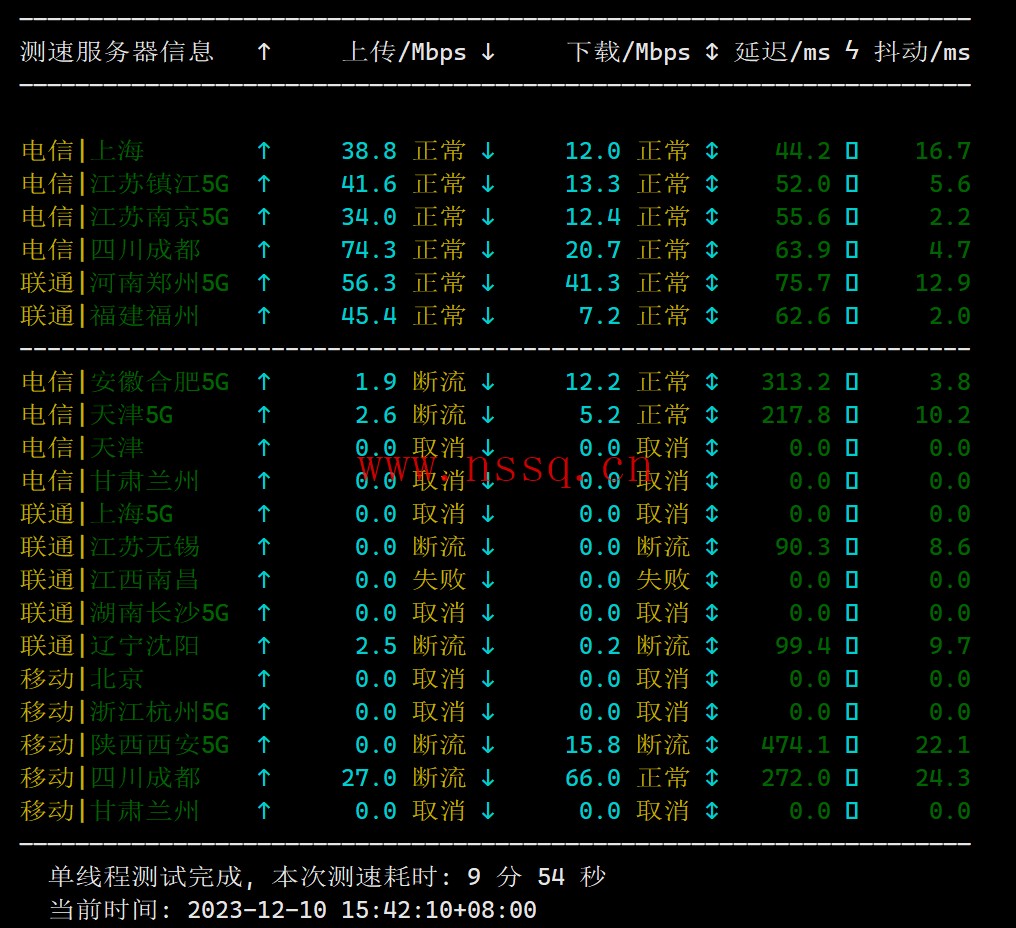Click latency value 474.1

pyautogui.click(x=796, y=746)
